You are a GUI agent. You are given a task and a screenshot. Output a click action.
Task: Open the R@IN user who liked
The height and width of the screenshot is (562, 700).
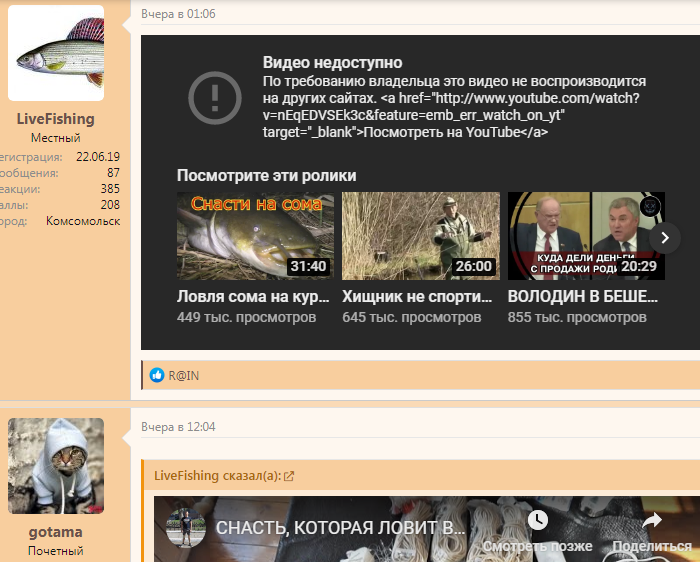coord(184,375)
